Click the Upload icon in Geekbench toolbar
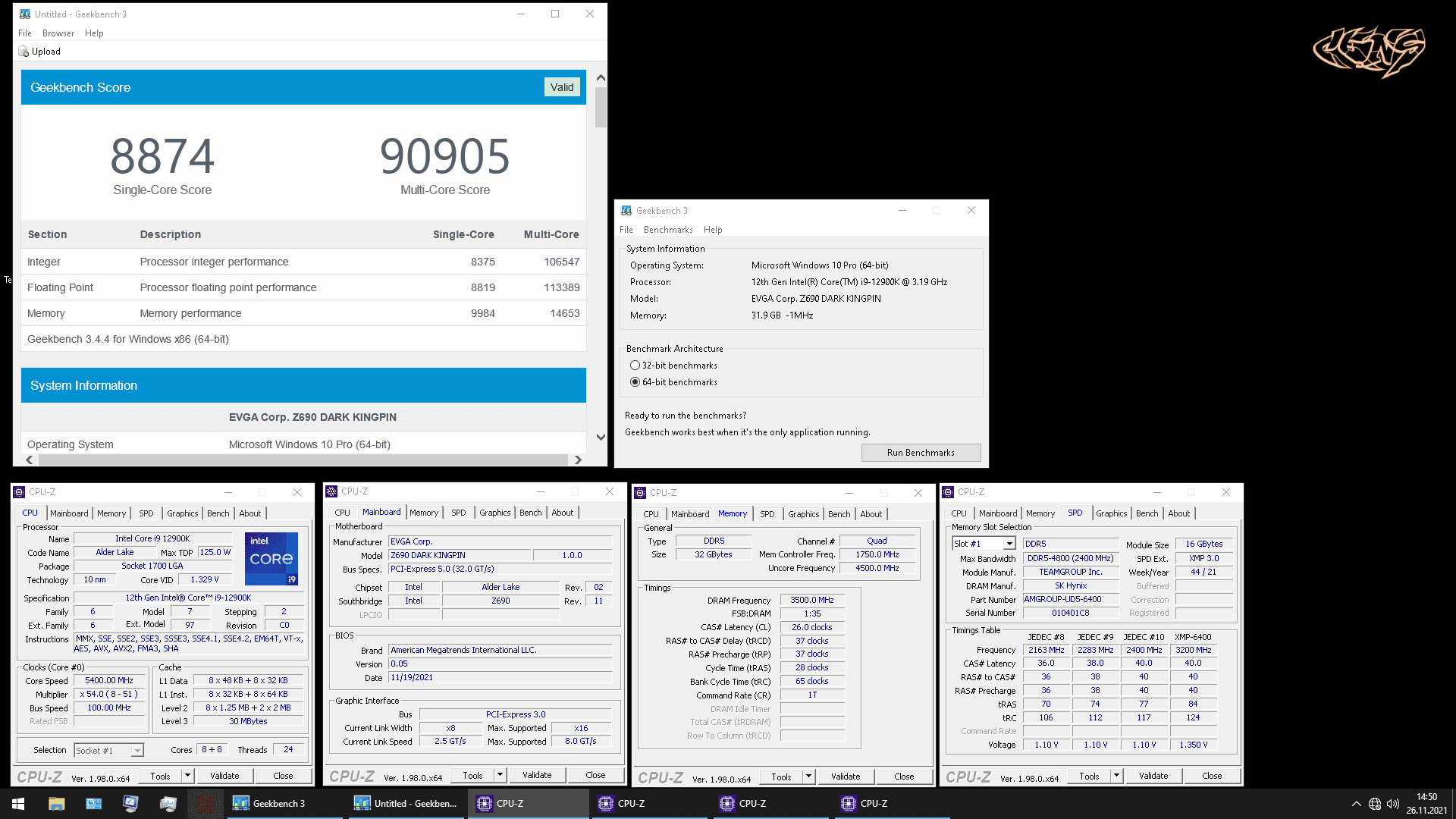The image size is (1456, 819). [x=24, y=52]
